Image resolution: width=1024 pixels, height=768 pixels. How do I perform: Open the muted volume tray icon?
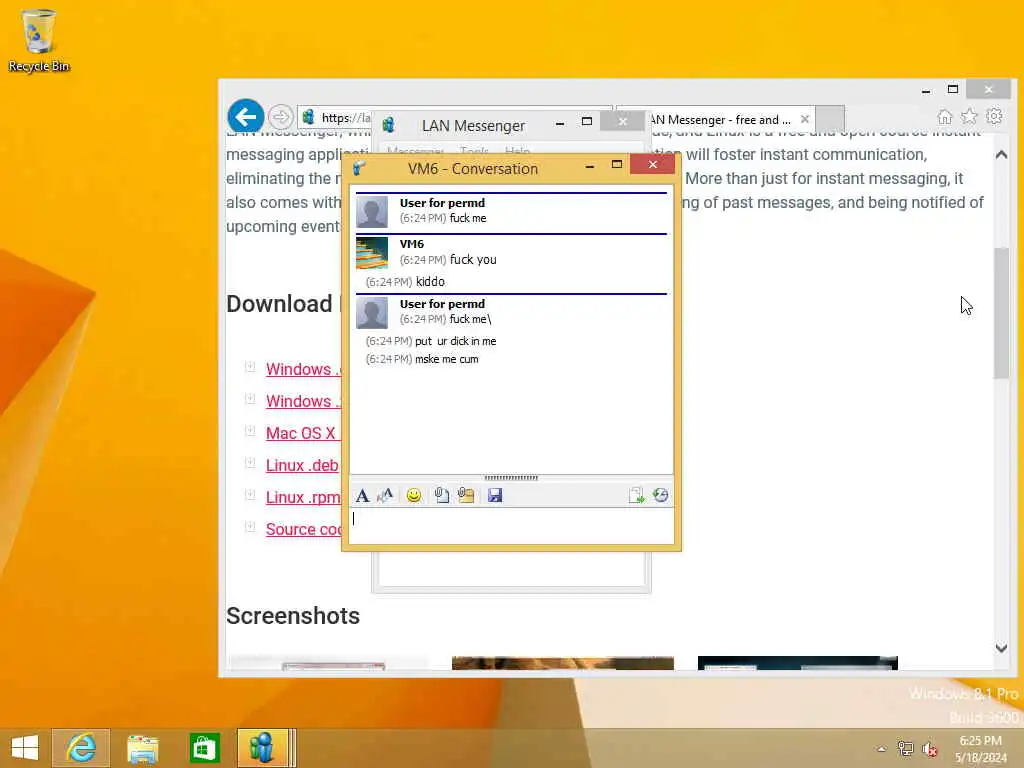point(929,749)
